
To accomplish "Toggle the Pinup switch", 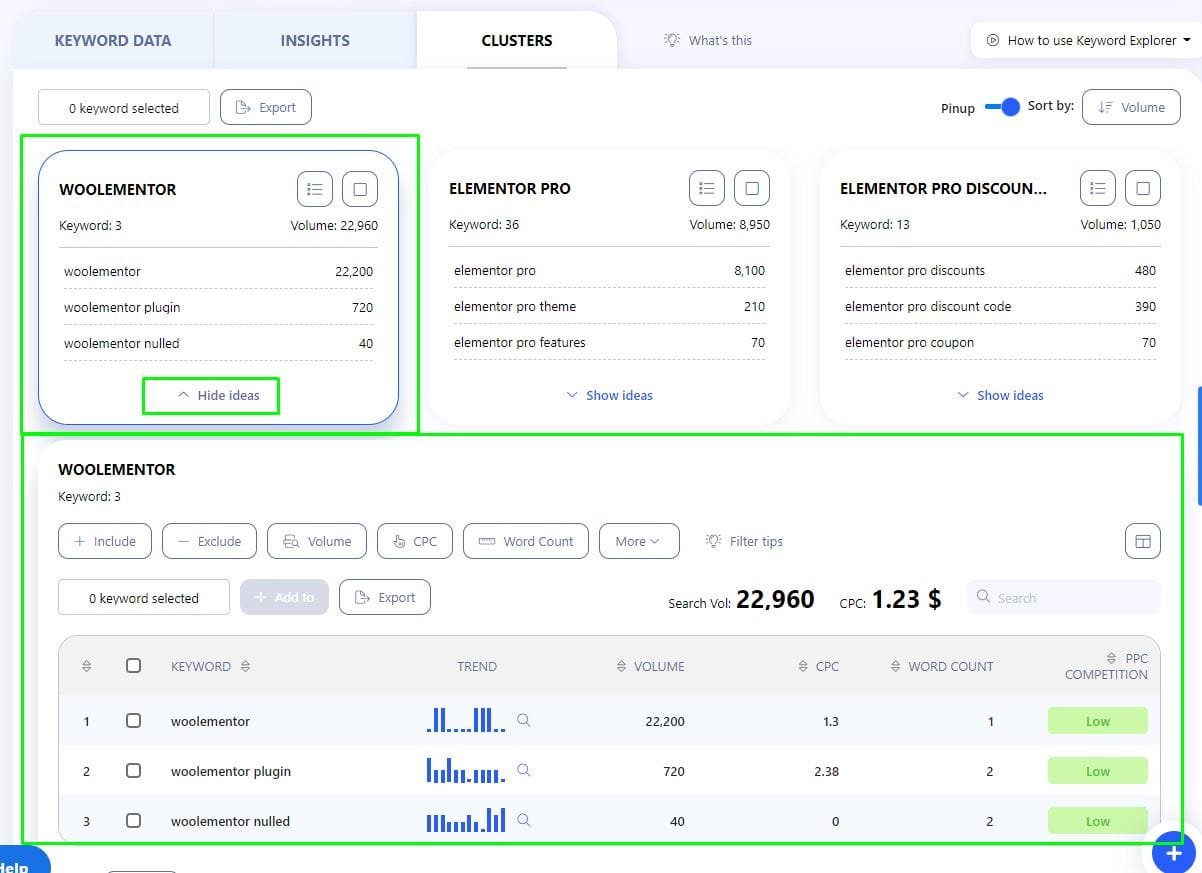I will [1001, 107].
